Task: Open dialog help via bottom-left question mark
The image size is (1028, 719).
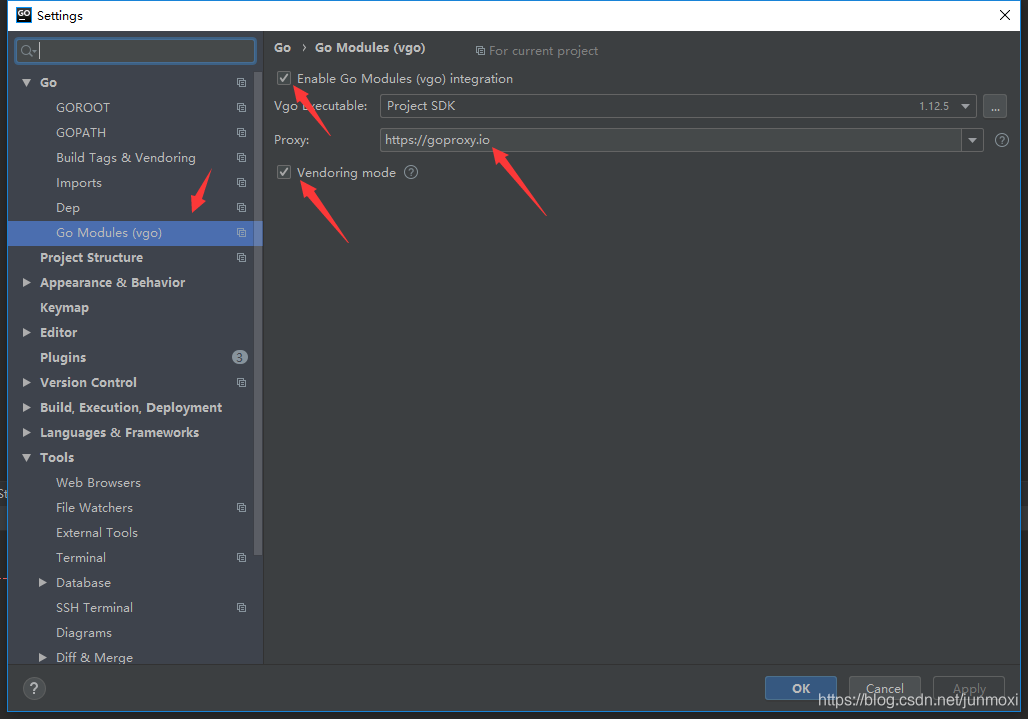Action: tap(34, 688)
